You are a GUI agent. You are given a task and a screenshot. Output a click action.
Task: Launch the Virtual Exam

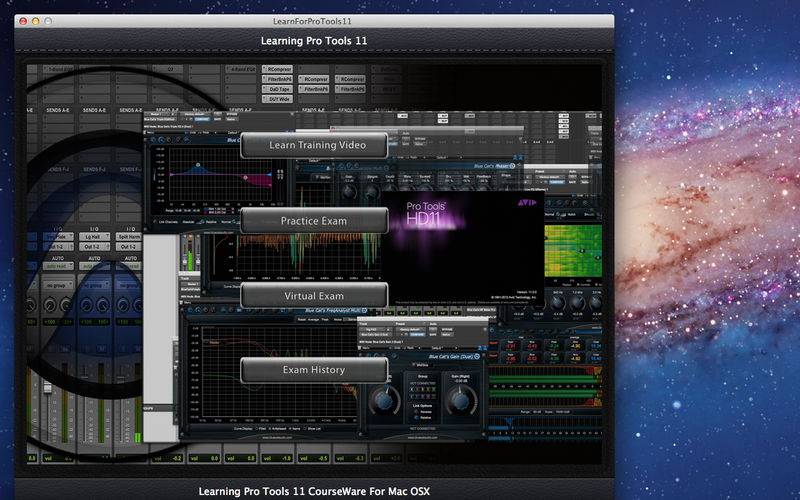314,296
